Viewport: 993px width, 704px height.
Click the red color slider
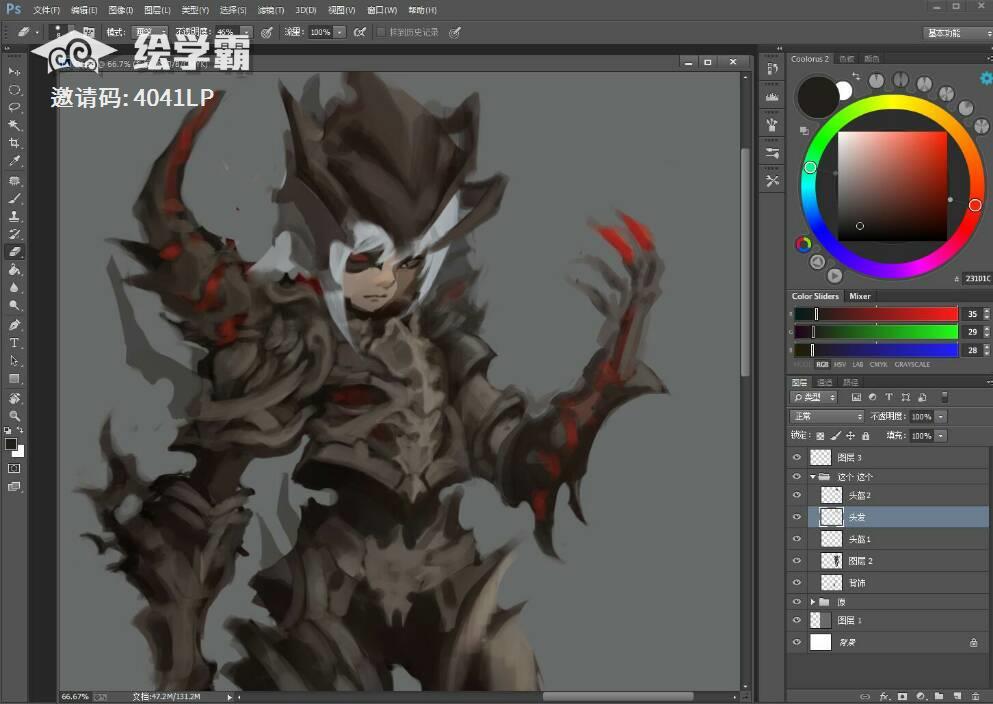(876, 314)
